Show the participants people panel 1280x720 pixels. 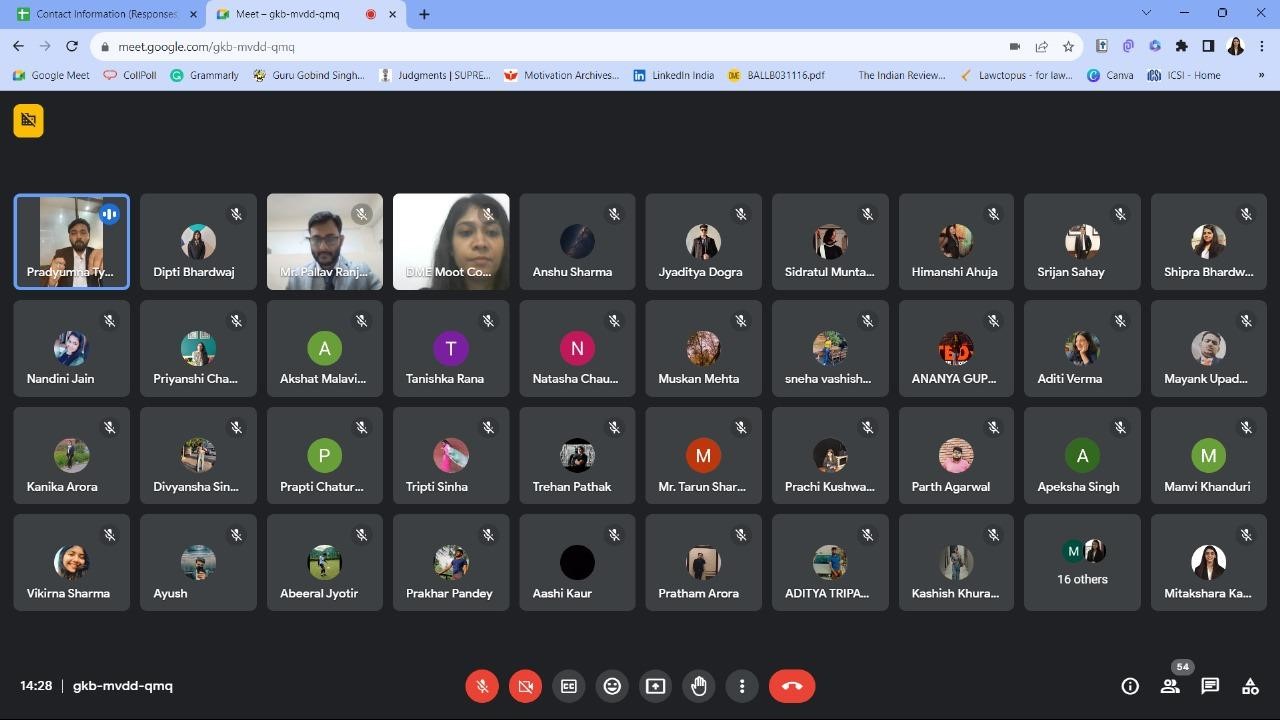tap(1169, 686)
